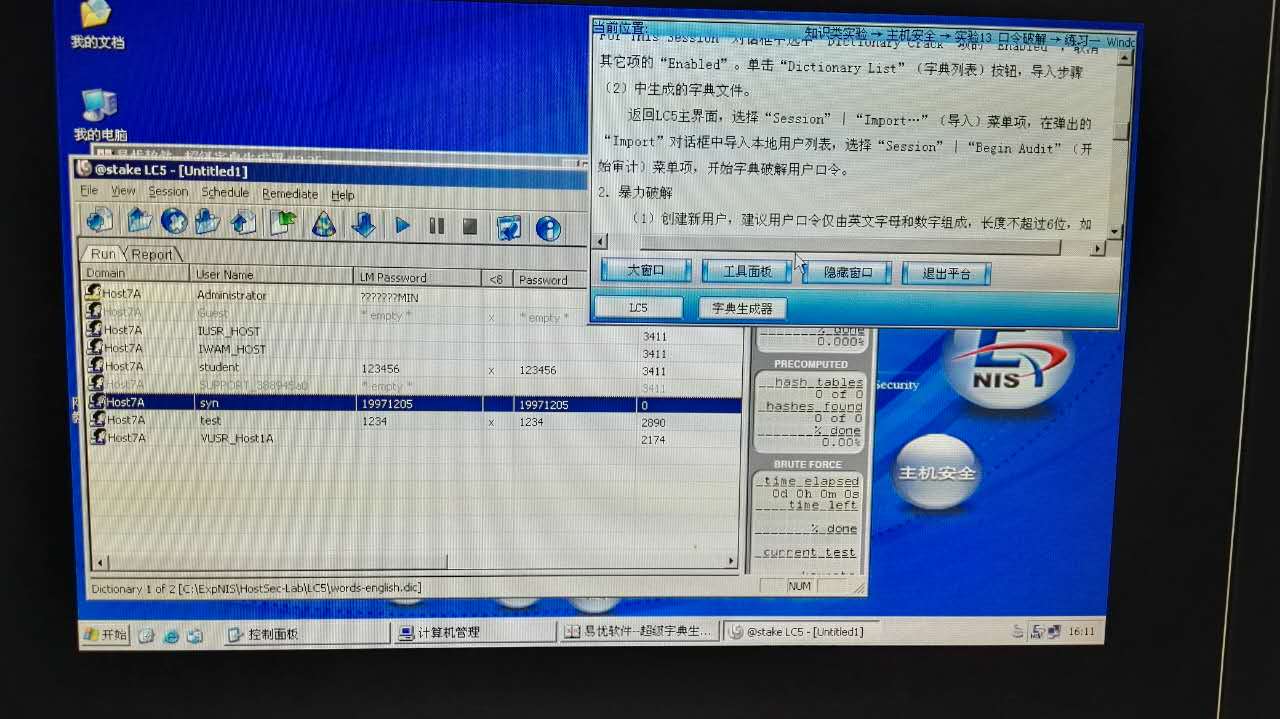This screenshot has height=719, width=1280.
Task: Click right arrow of instruction window horizontal scrollbar
Action: click(x=1097, y=248)
